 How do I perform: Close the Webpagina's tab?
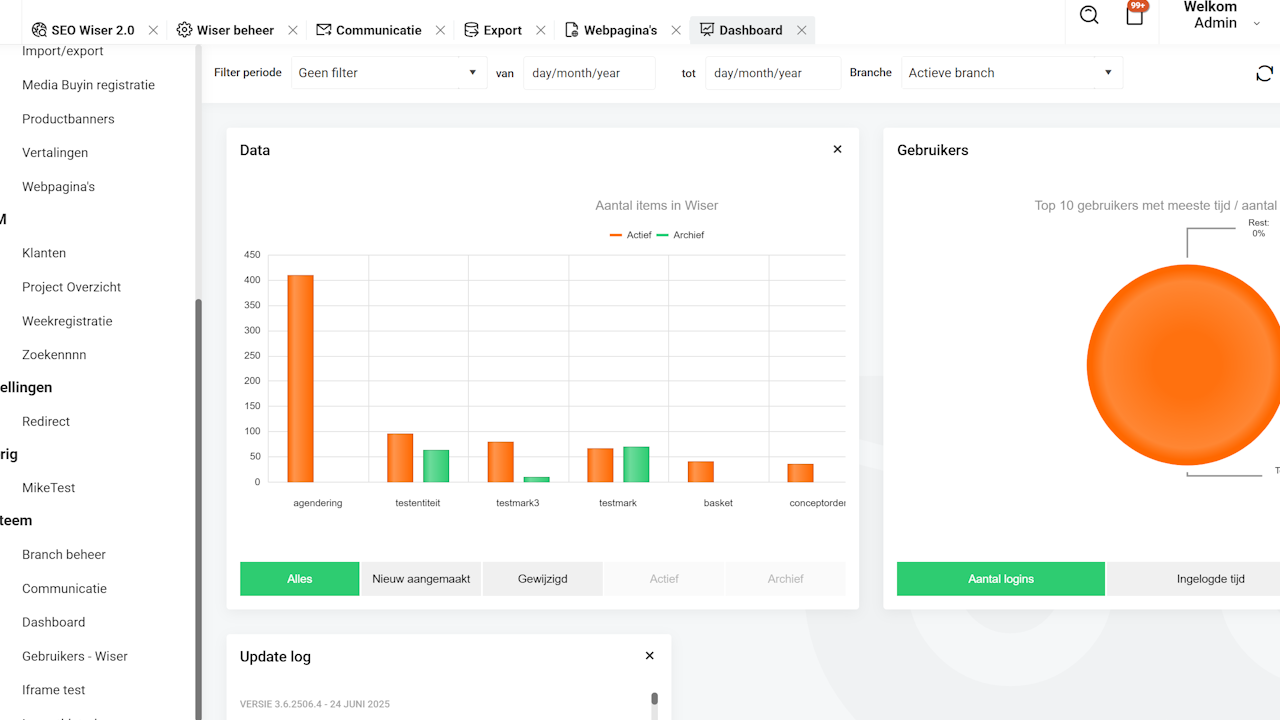(x=676, y=30)
